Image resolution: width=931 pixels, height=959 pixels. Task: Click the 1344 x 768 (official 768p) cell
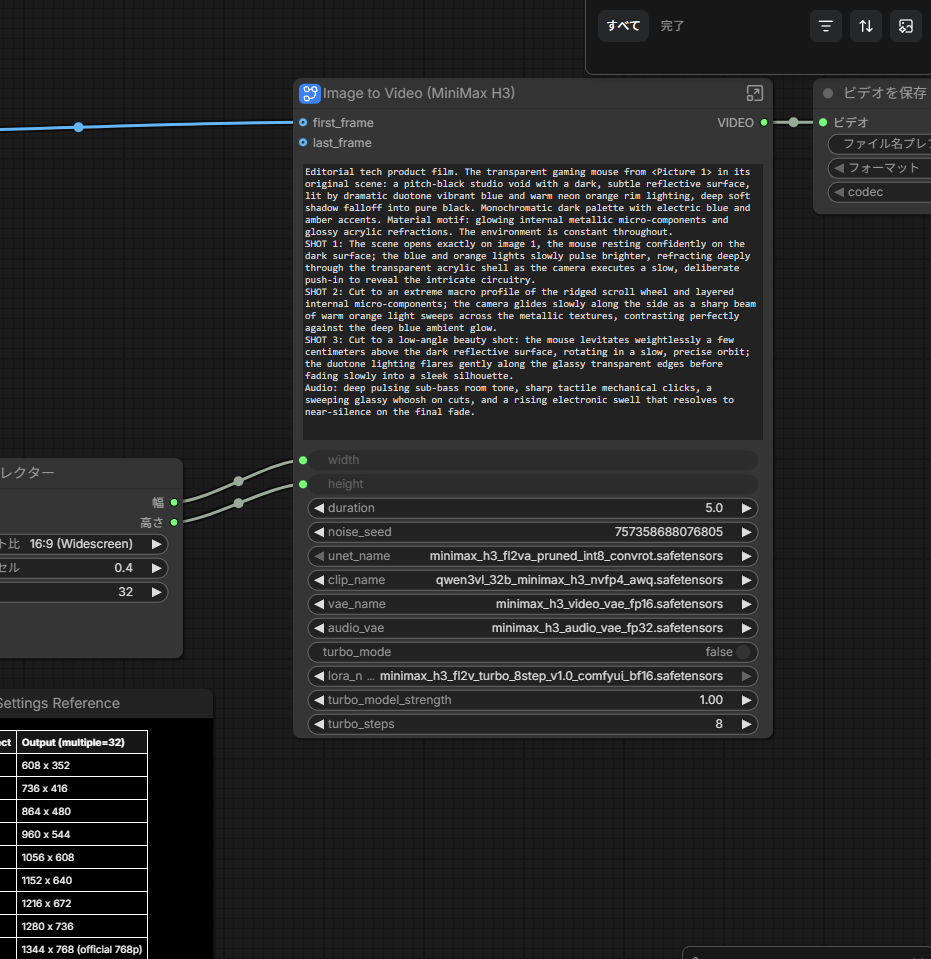coord(82,949)
